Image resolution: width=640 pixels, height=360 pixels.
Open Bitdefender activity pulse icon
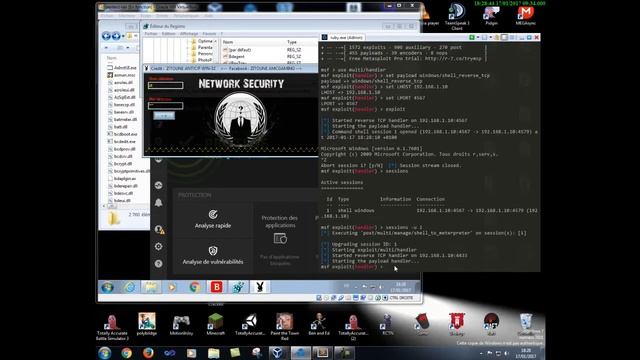[159, 185]
